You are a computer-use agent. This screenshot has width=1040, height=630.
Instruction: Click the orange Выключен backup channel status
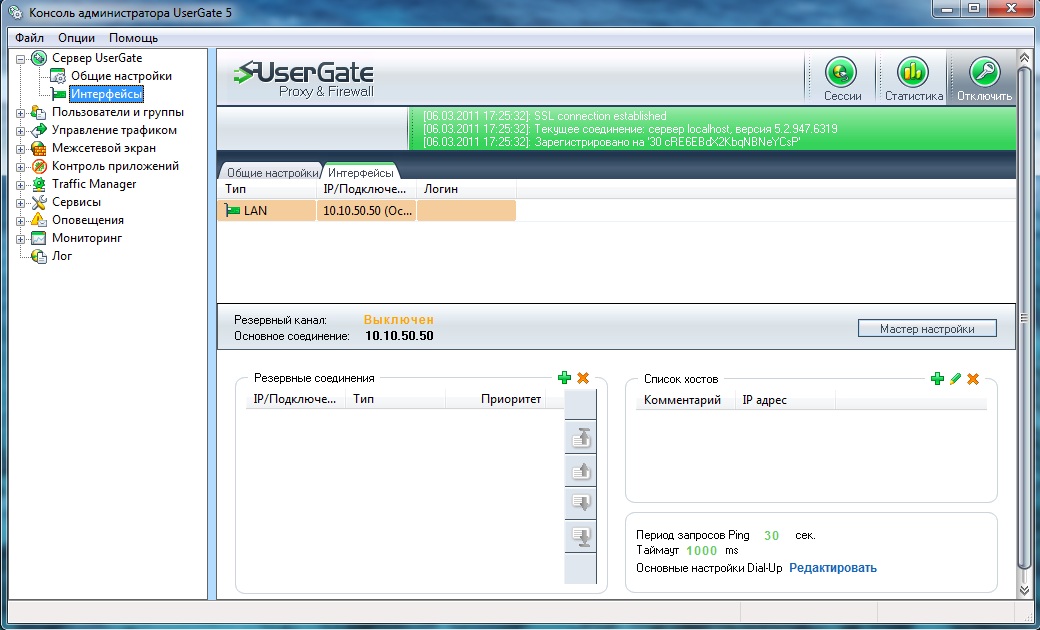[x=399, y=320]
